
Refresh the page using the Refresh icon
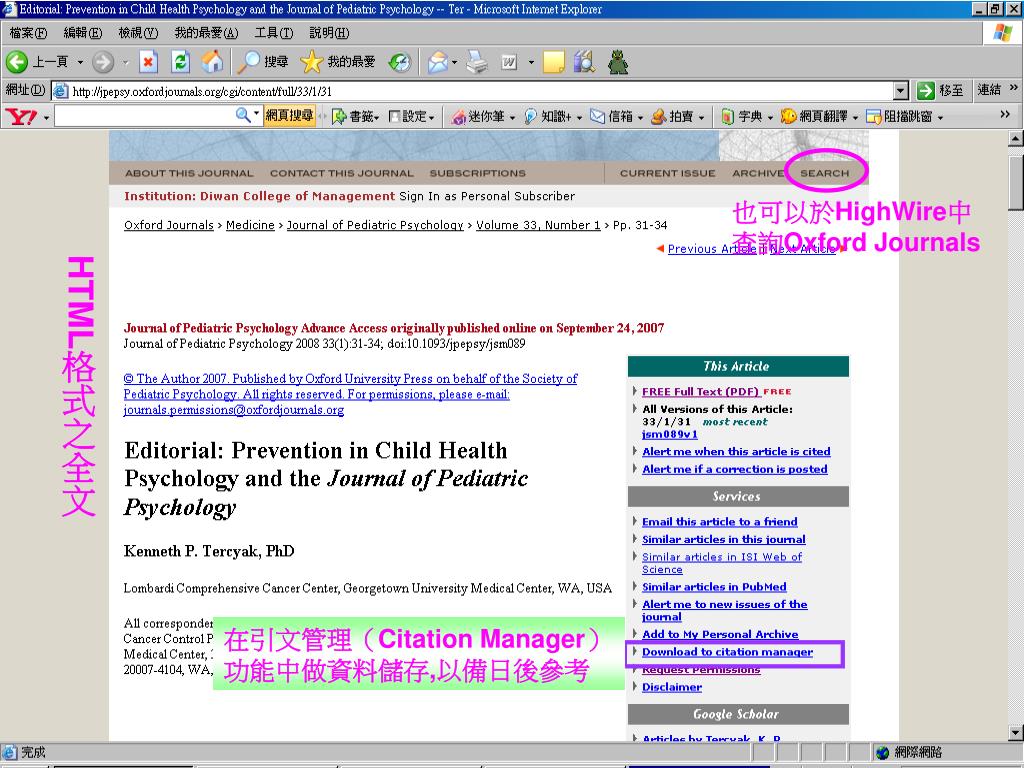(180, 62)
